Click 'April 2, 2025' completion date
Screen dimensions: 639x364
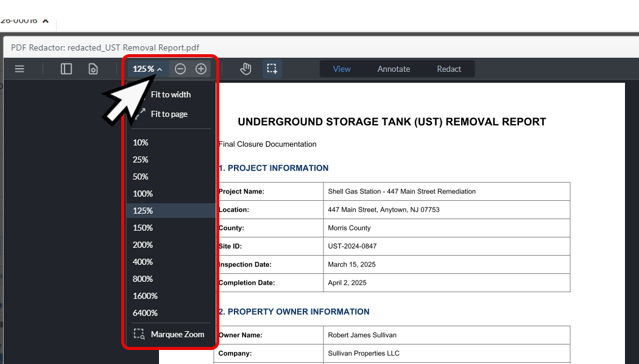pyautogui.click(x=347, y=283)
